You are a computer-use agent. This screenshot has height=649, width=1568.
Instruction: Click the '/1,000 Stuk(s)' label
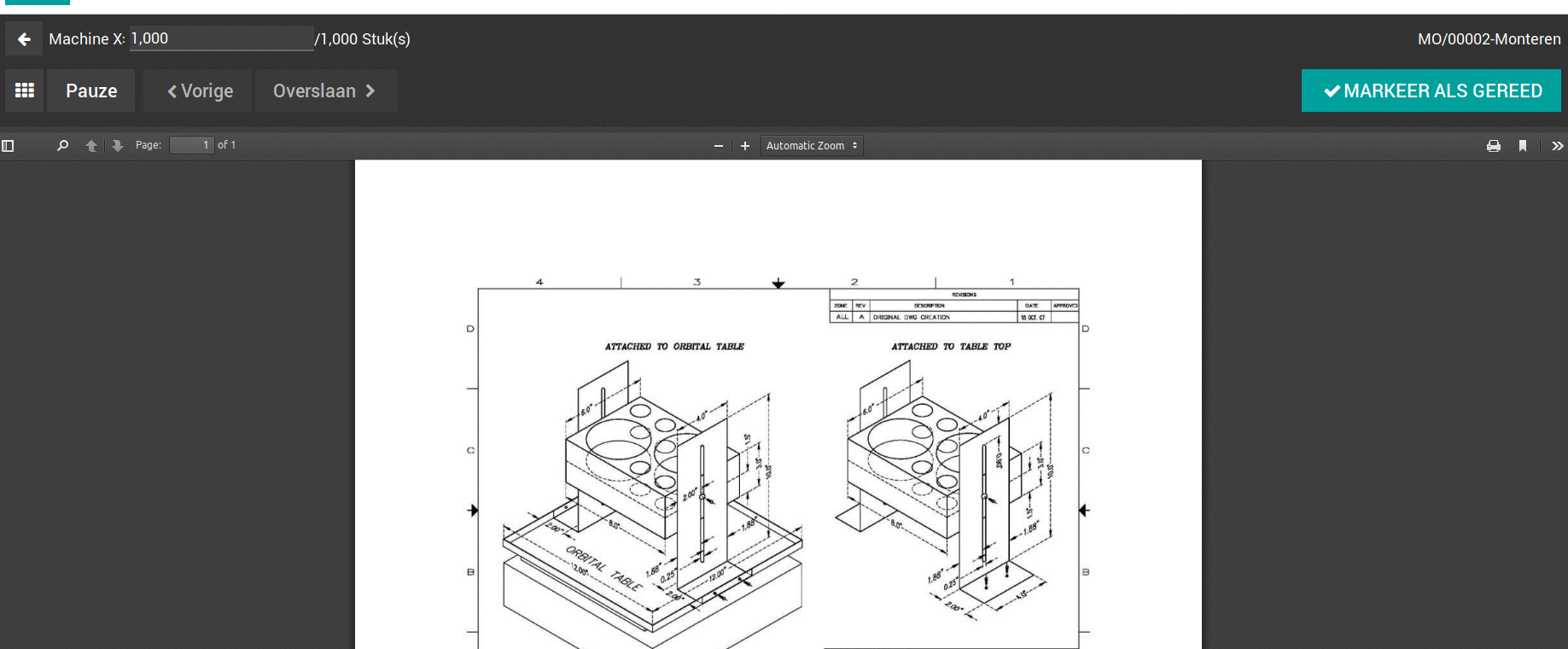click(363, 39)
